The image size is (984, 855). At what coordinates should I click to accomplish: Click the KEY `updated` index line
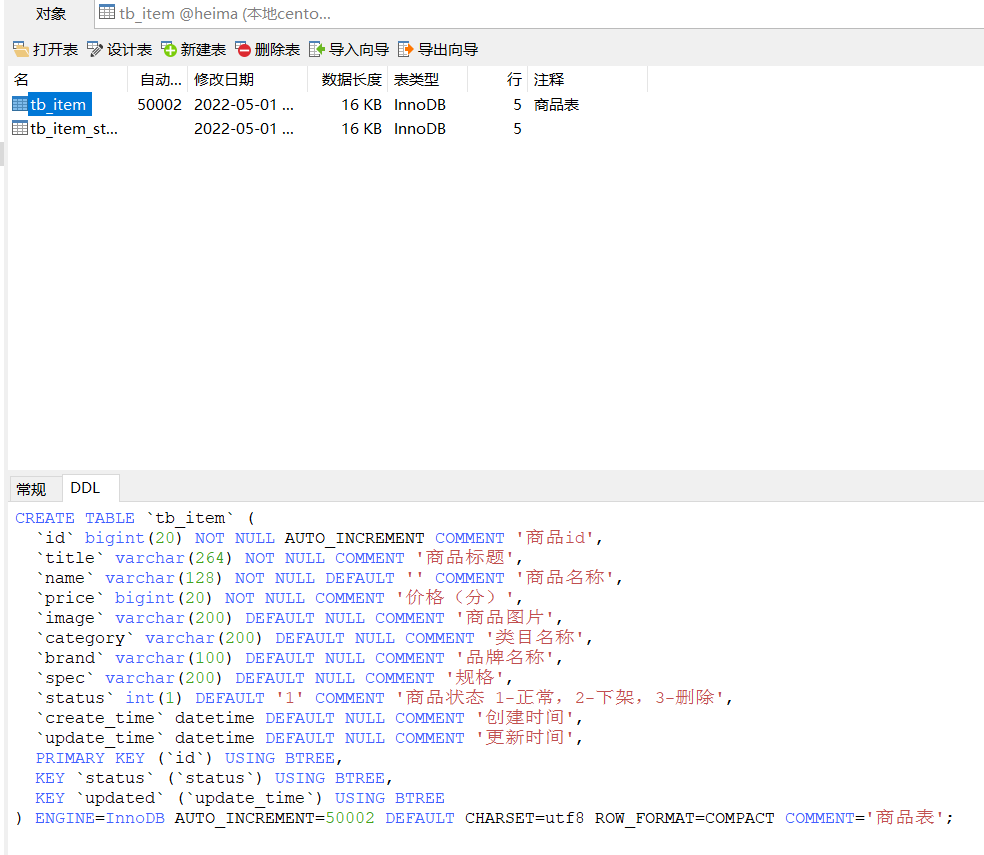(x=240, y=798)
